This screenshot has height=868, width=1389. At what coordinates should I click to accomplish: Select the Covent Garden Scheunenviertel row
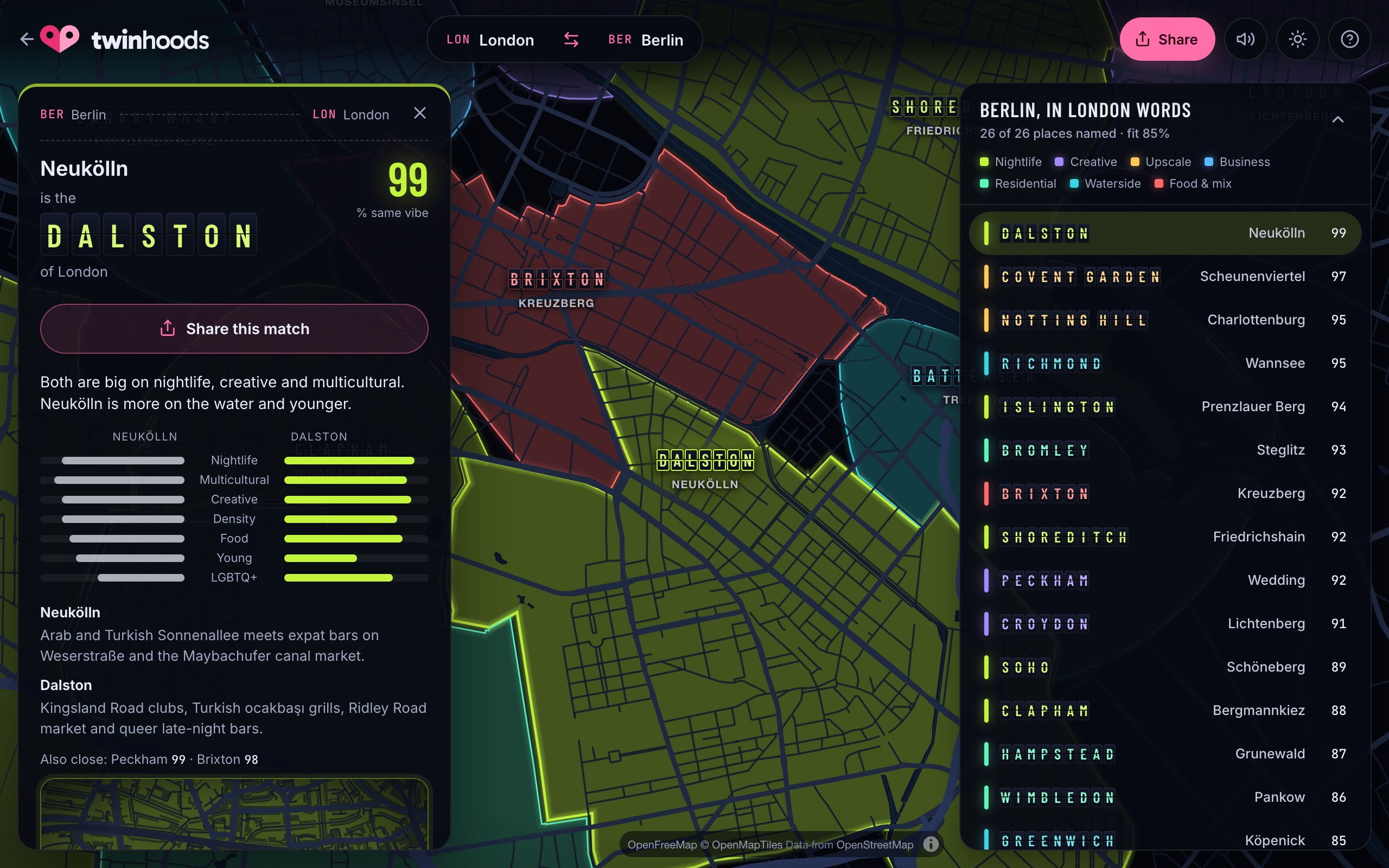pos(1164,277)
